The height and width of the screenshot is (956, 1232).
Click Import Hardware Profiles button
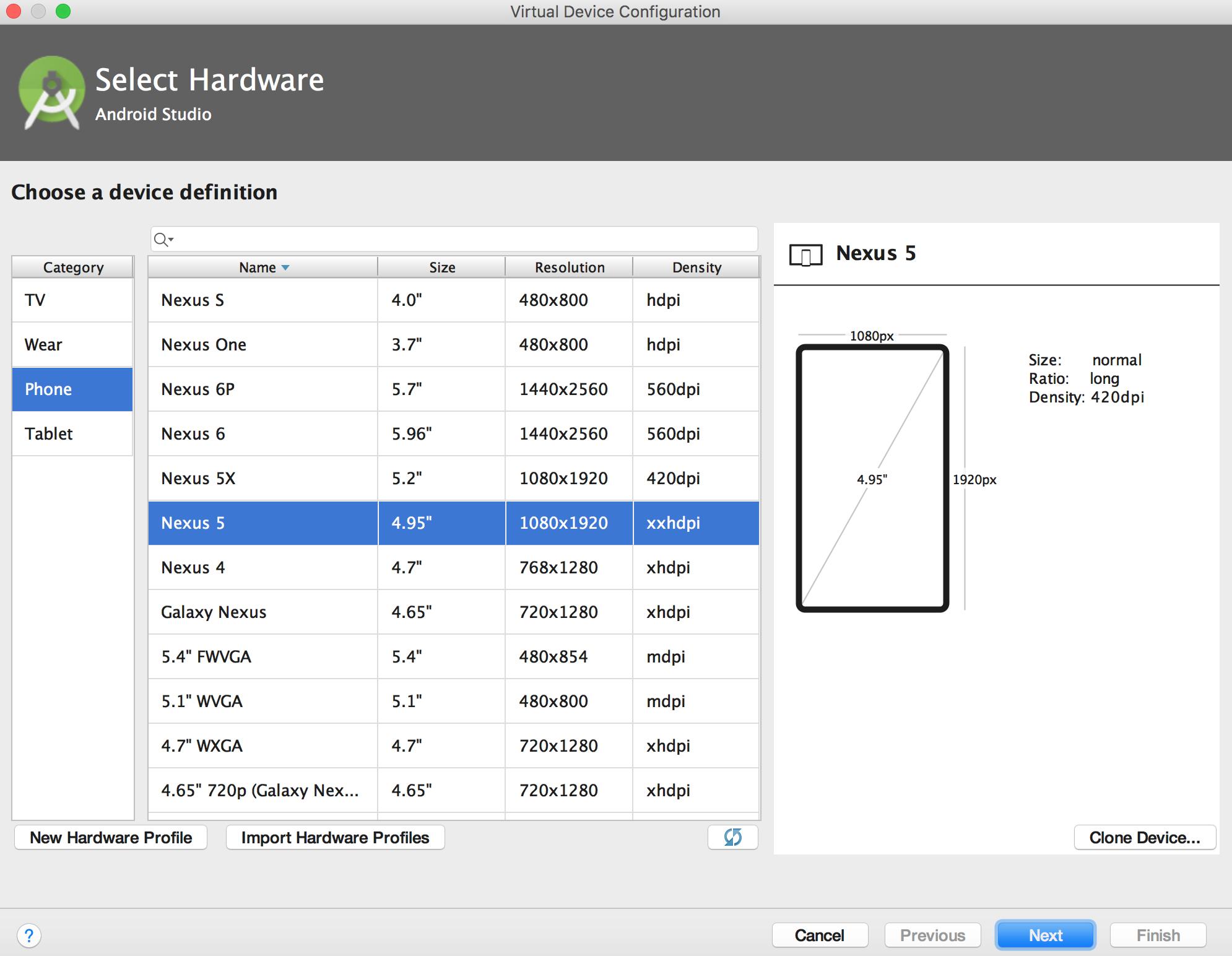[x=335, y=837]
